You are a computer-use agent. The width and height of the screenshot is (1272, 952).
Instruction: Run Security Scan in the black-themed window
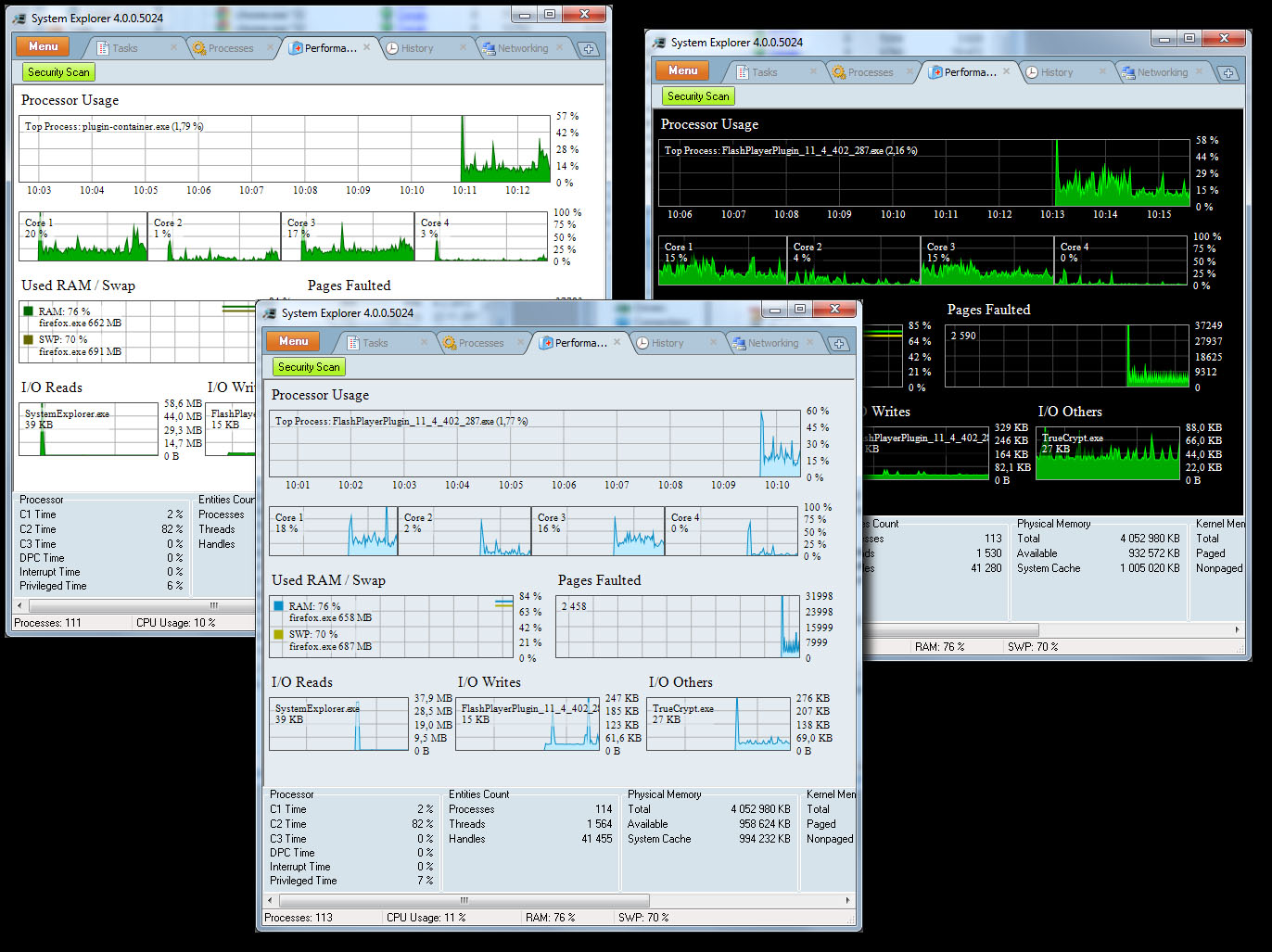(x=698, y=96)
